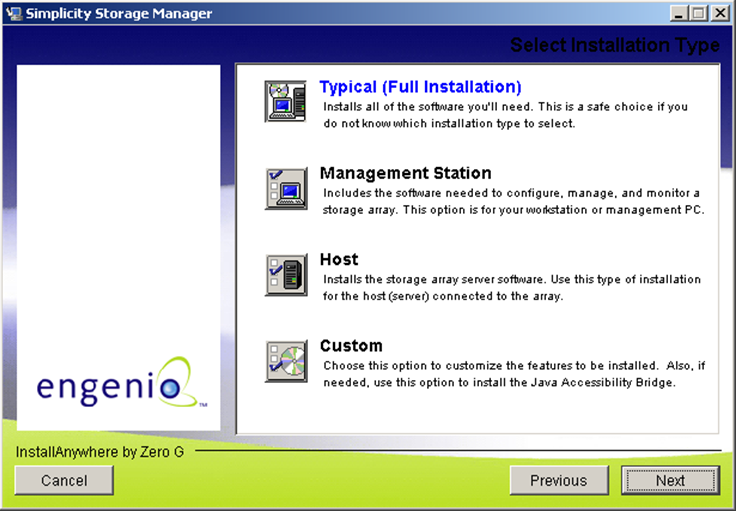Pick the Host installation type heading
Image resolution: width=737 pixels, height=513 pixels.
(339, 259)
